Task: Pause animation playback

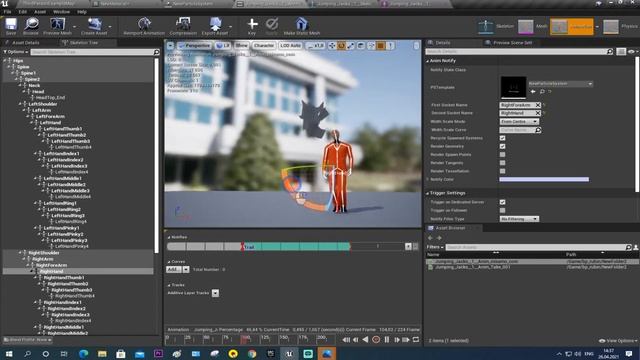Action: click(x=387, y=340)
